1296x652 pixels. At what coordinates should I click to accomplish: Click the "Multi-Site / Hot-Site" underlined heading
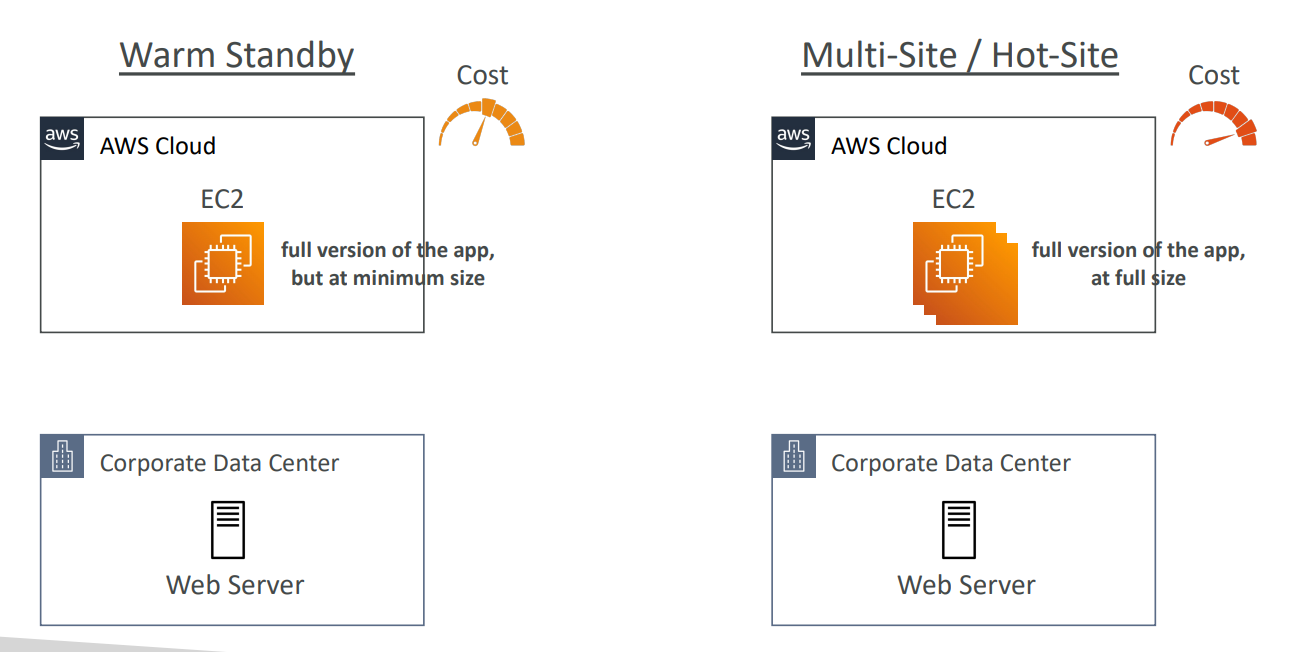tap(960, 55)
